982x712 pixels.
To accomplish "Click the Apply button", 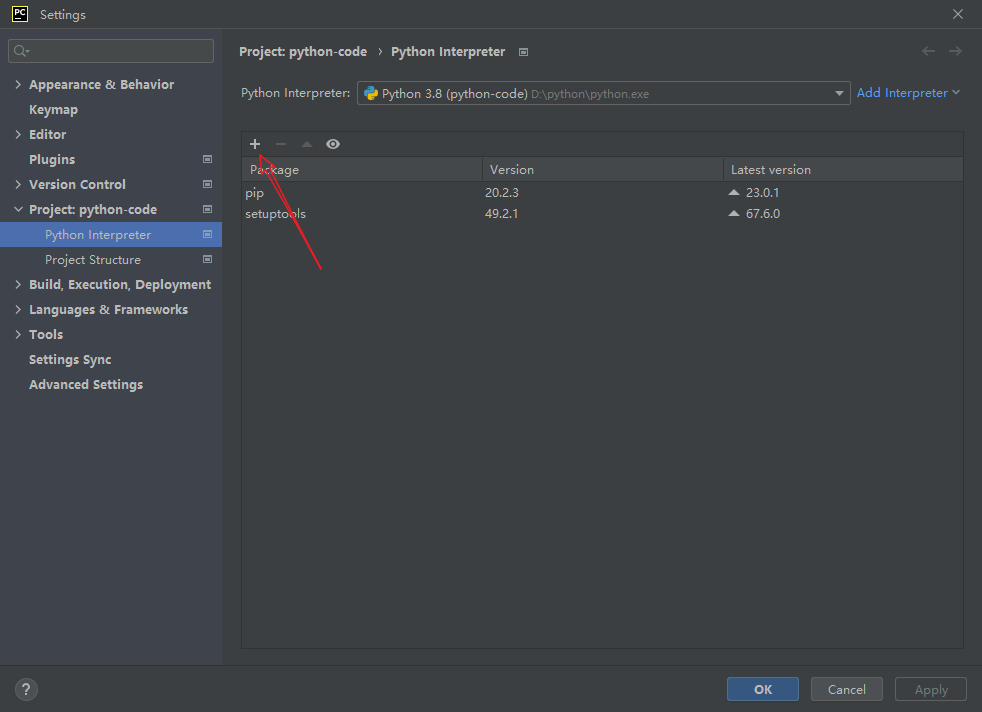I will [x=931, y=689].
